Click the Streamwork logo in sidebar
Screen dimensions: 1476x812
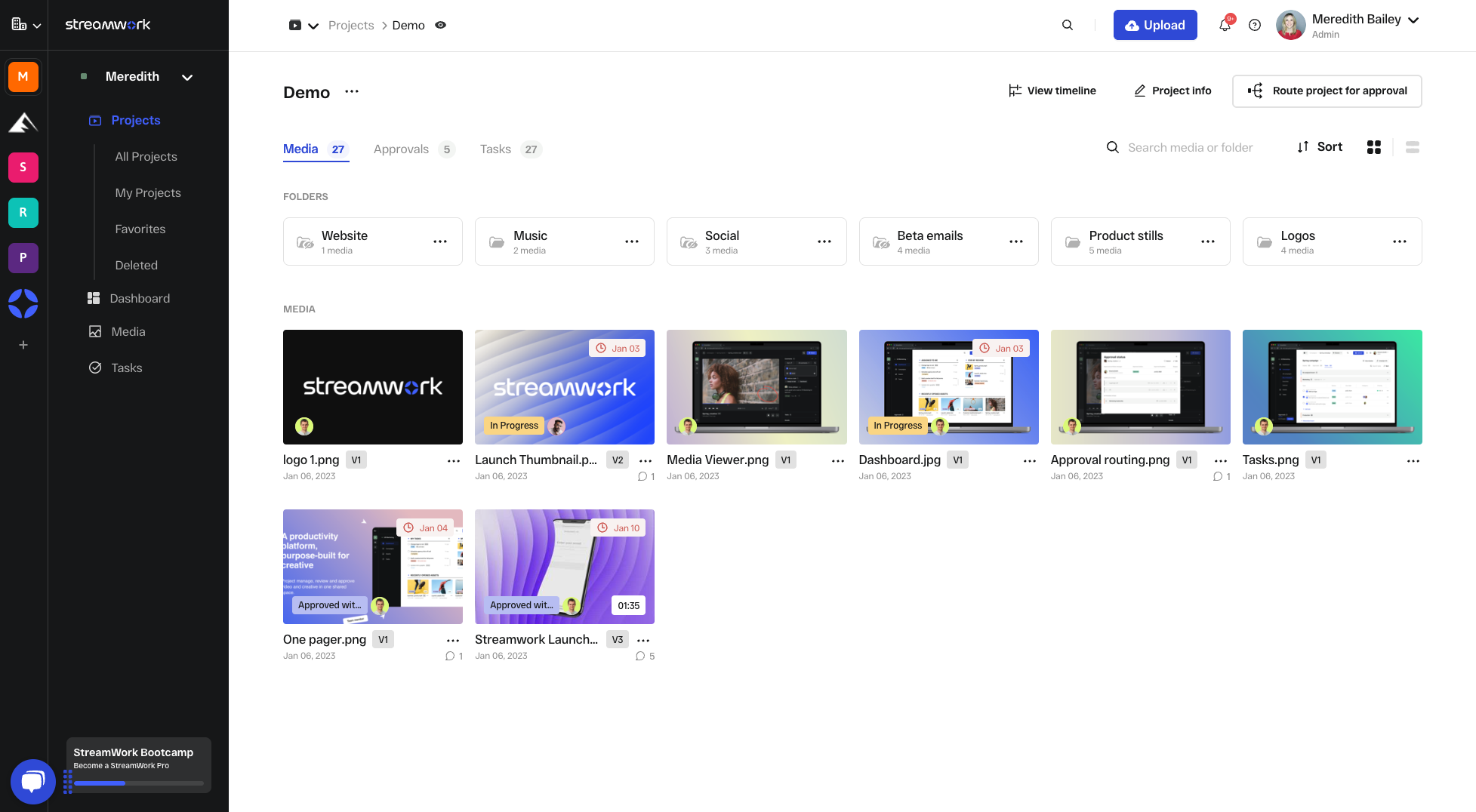(108, 24)
